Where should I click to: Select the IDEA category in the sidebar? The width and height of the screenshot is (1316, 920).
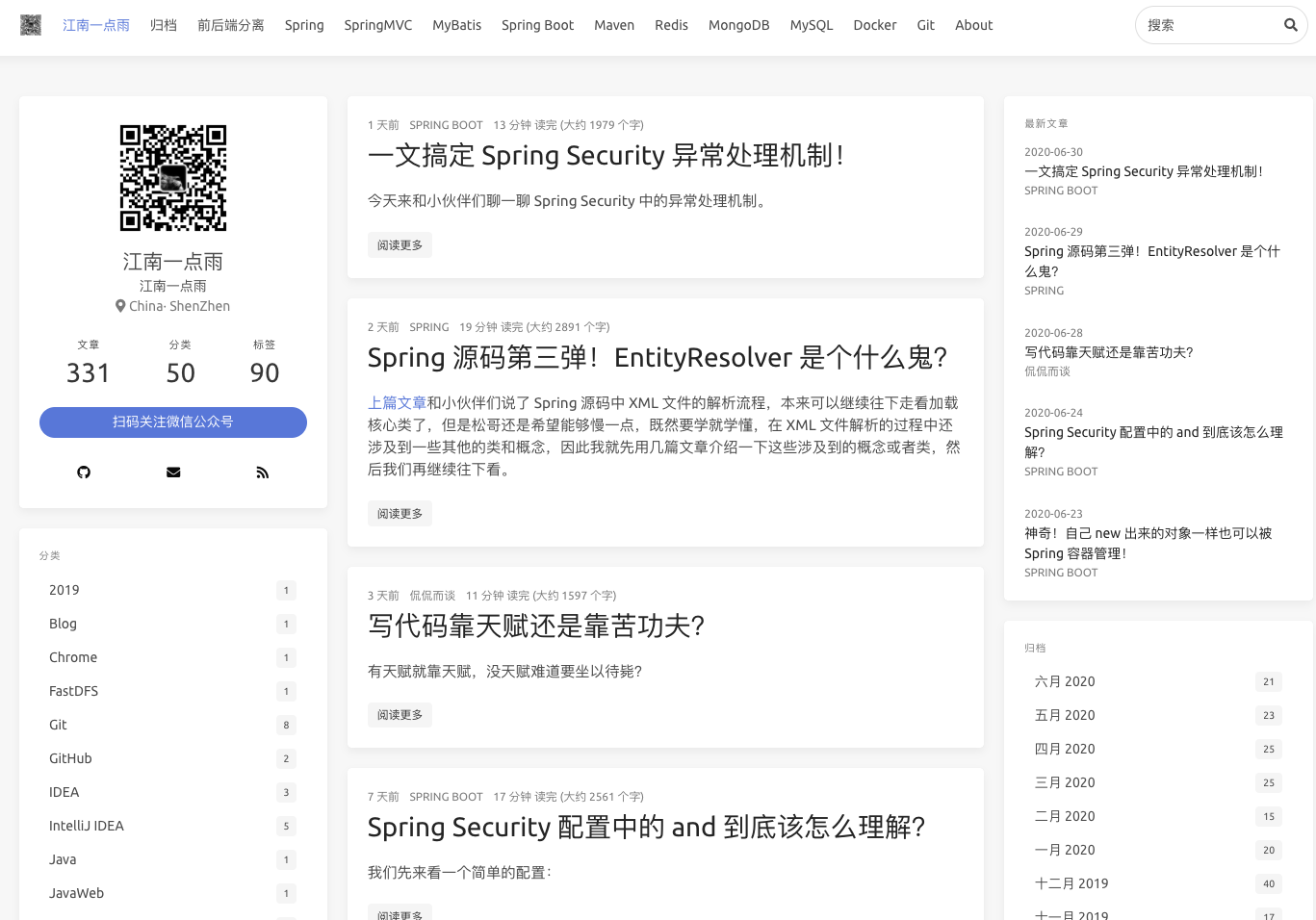pos(64,792)
